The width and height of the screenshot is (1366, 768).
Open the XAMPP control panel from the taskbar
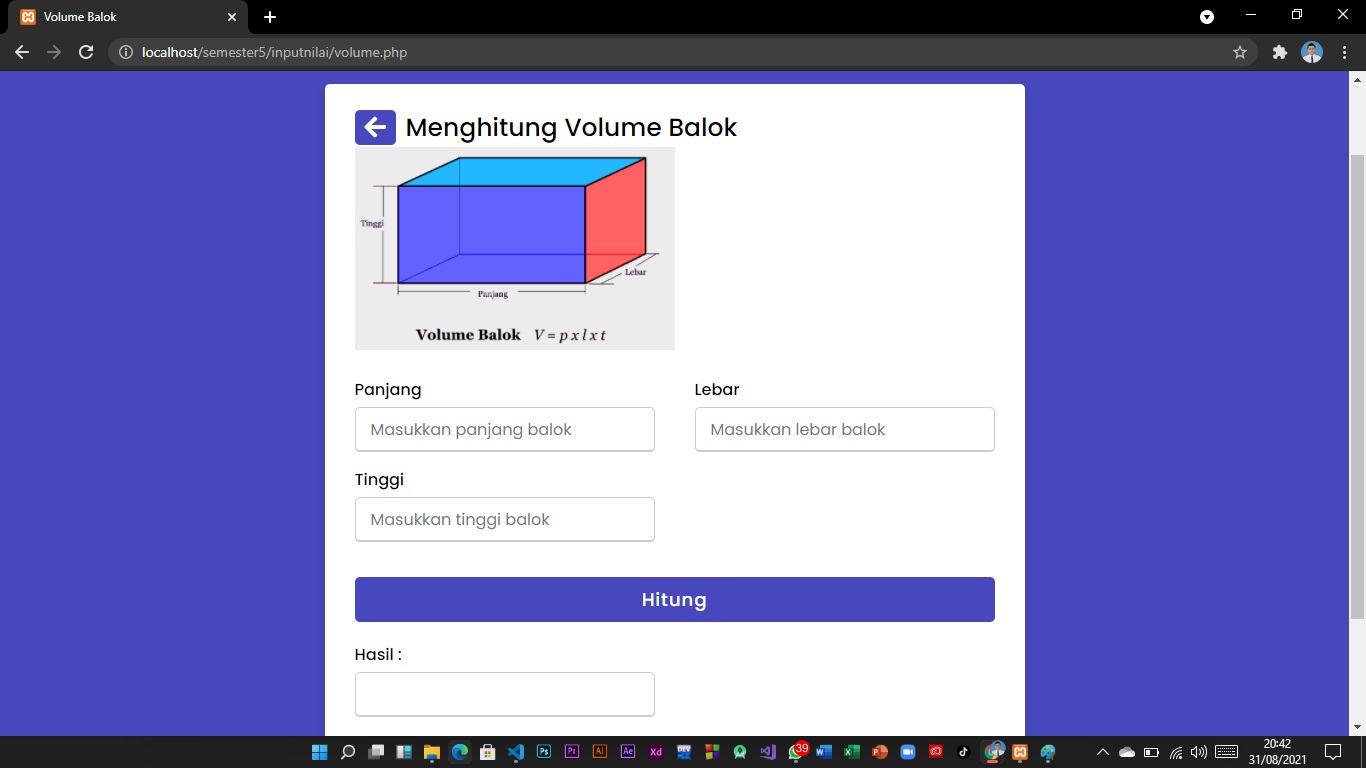tap(1019, 751)
